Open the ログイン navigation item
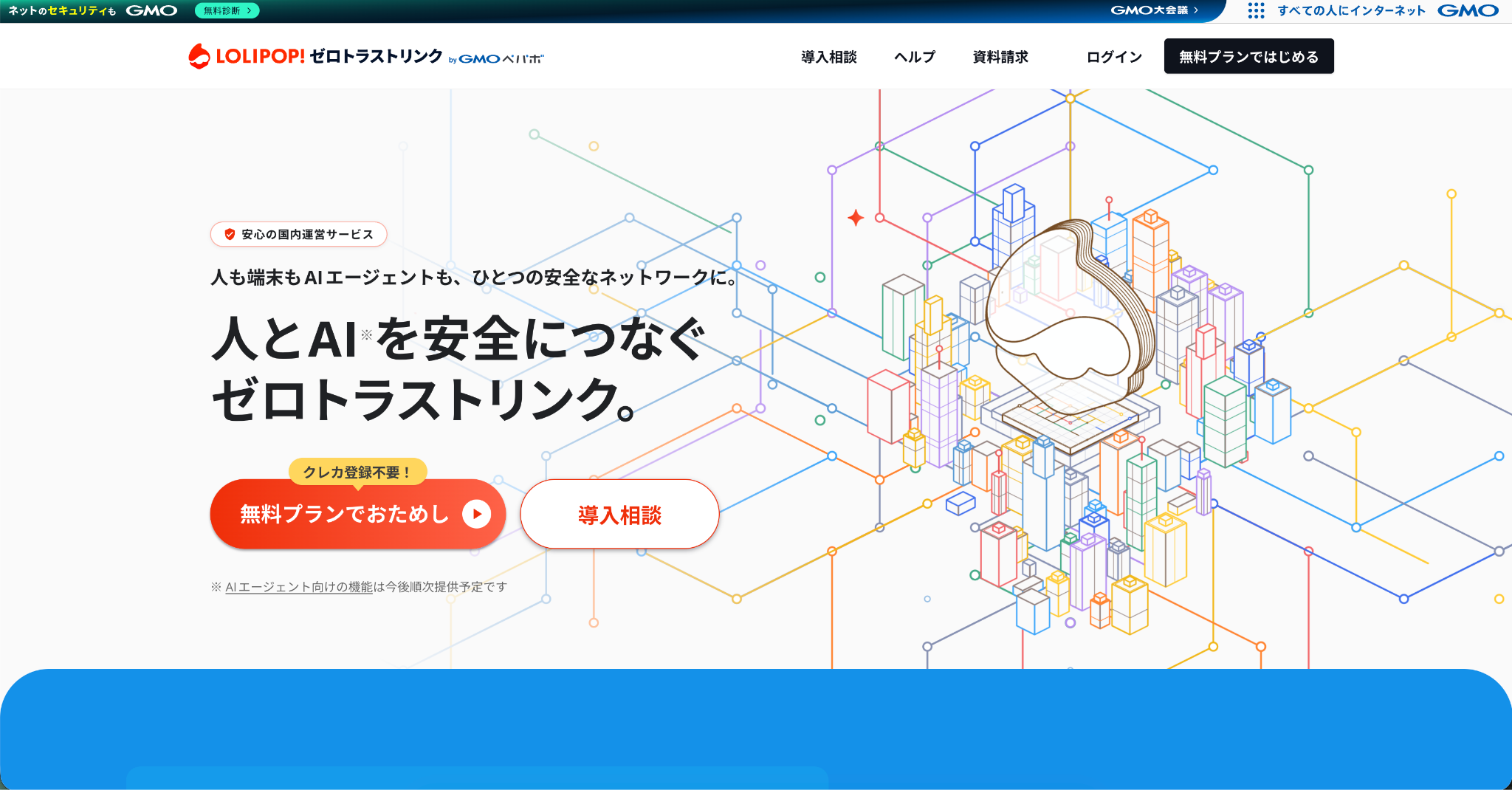1512x790 pixels. 1114,57
